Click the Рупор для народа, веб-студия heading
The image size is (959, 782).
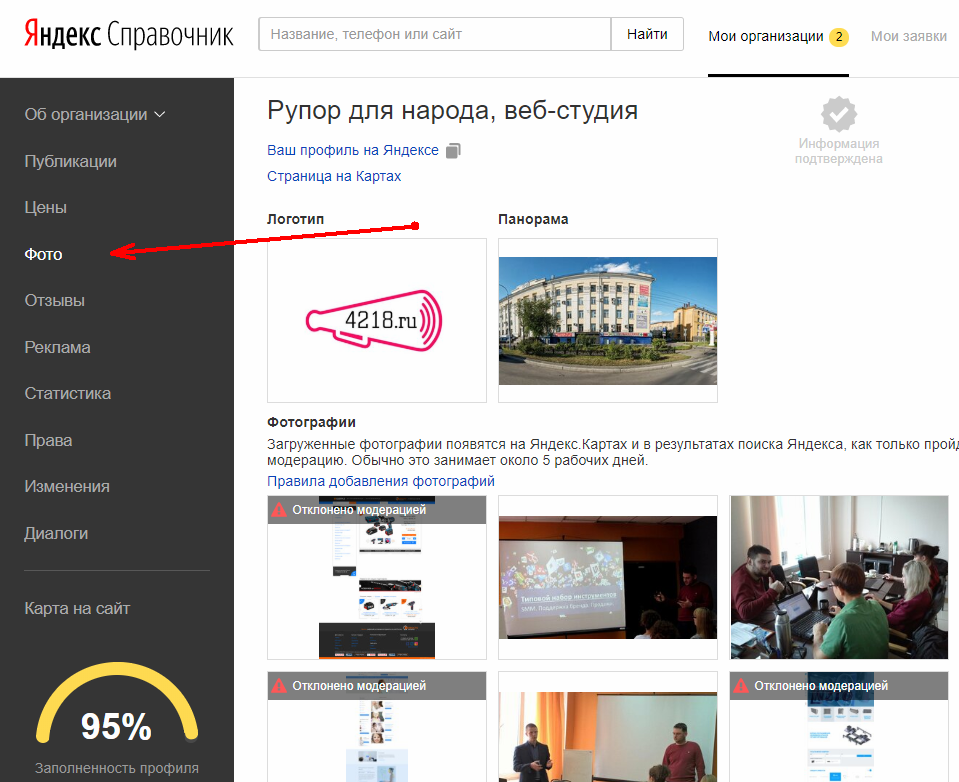[x=453, y=111]
